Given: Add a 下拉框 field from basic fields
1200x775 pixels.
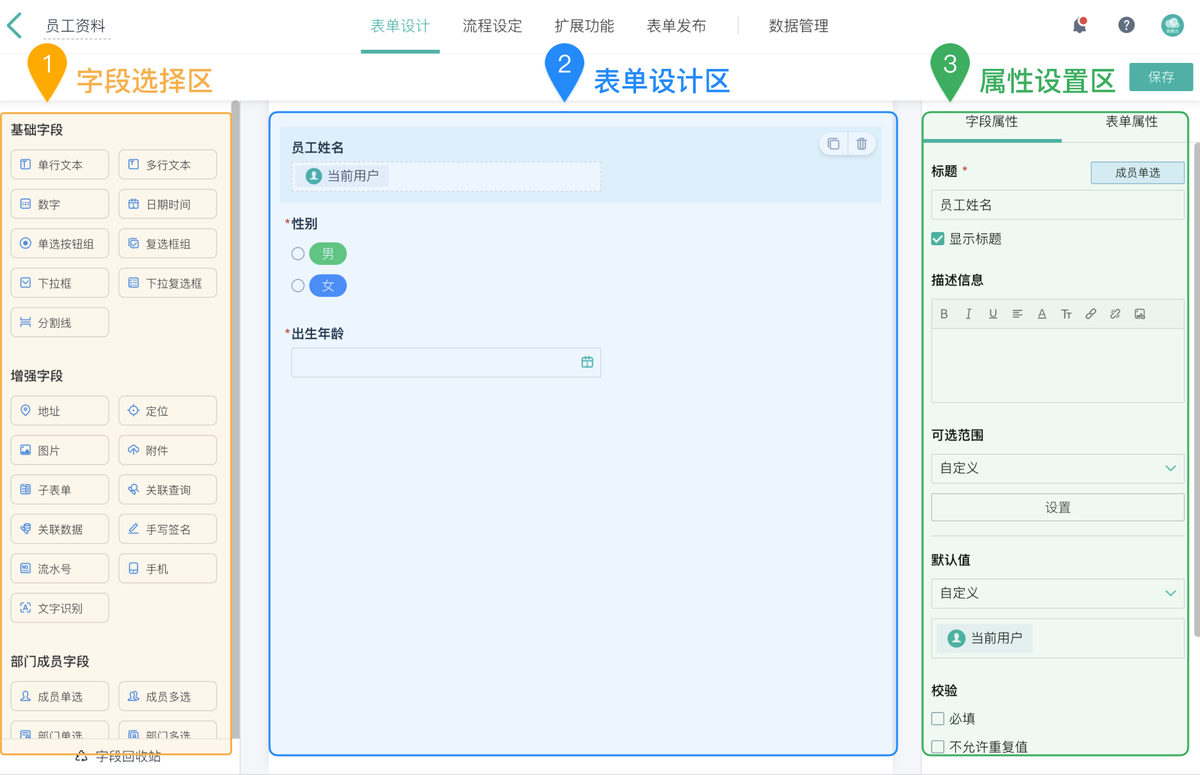Looking at the screenshot, I should [x=60, y=283].
